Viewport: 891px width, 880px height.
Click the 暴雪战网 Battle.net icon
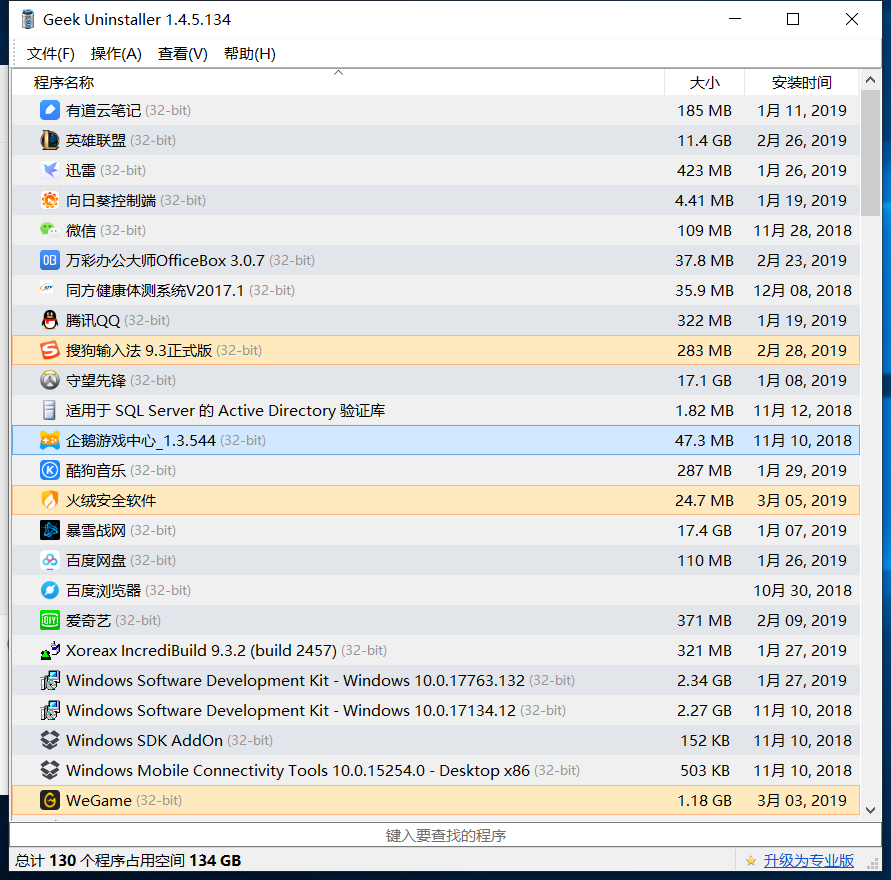point(49,530)
